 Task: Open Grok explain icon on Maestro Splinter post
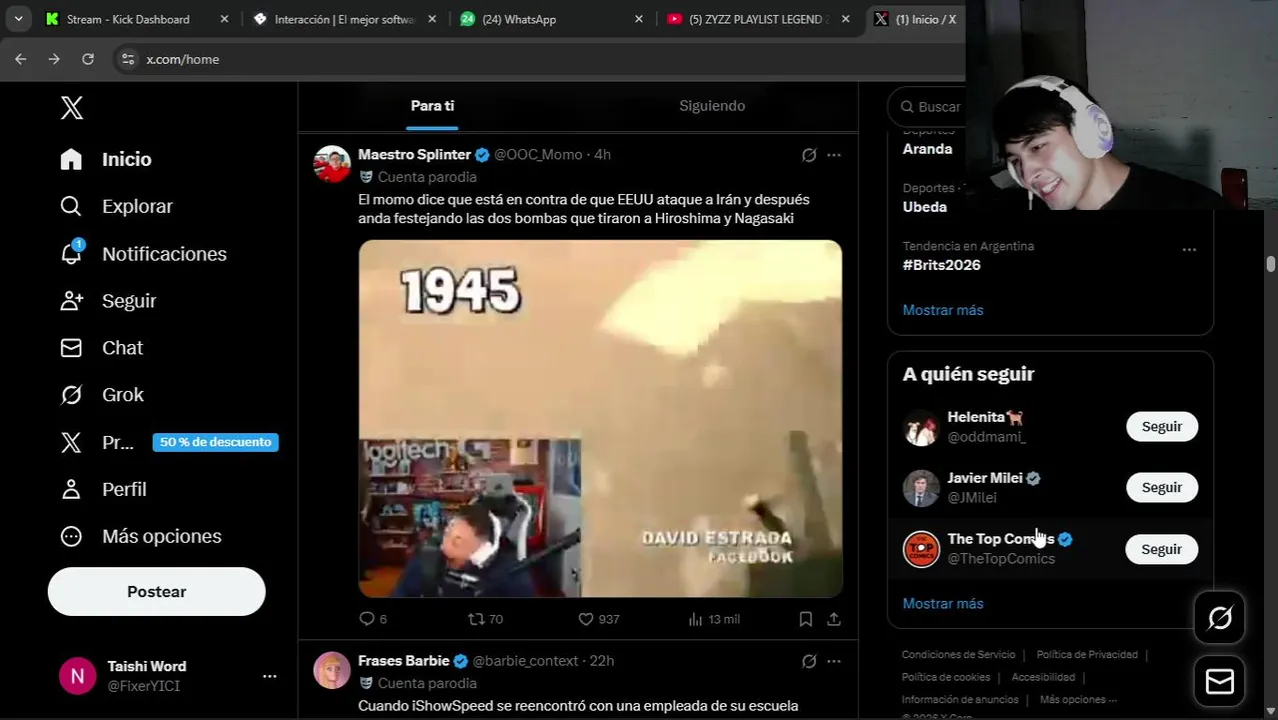coord(809,155)
